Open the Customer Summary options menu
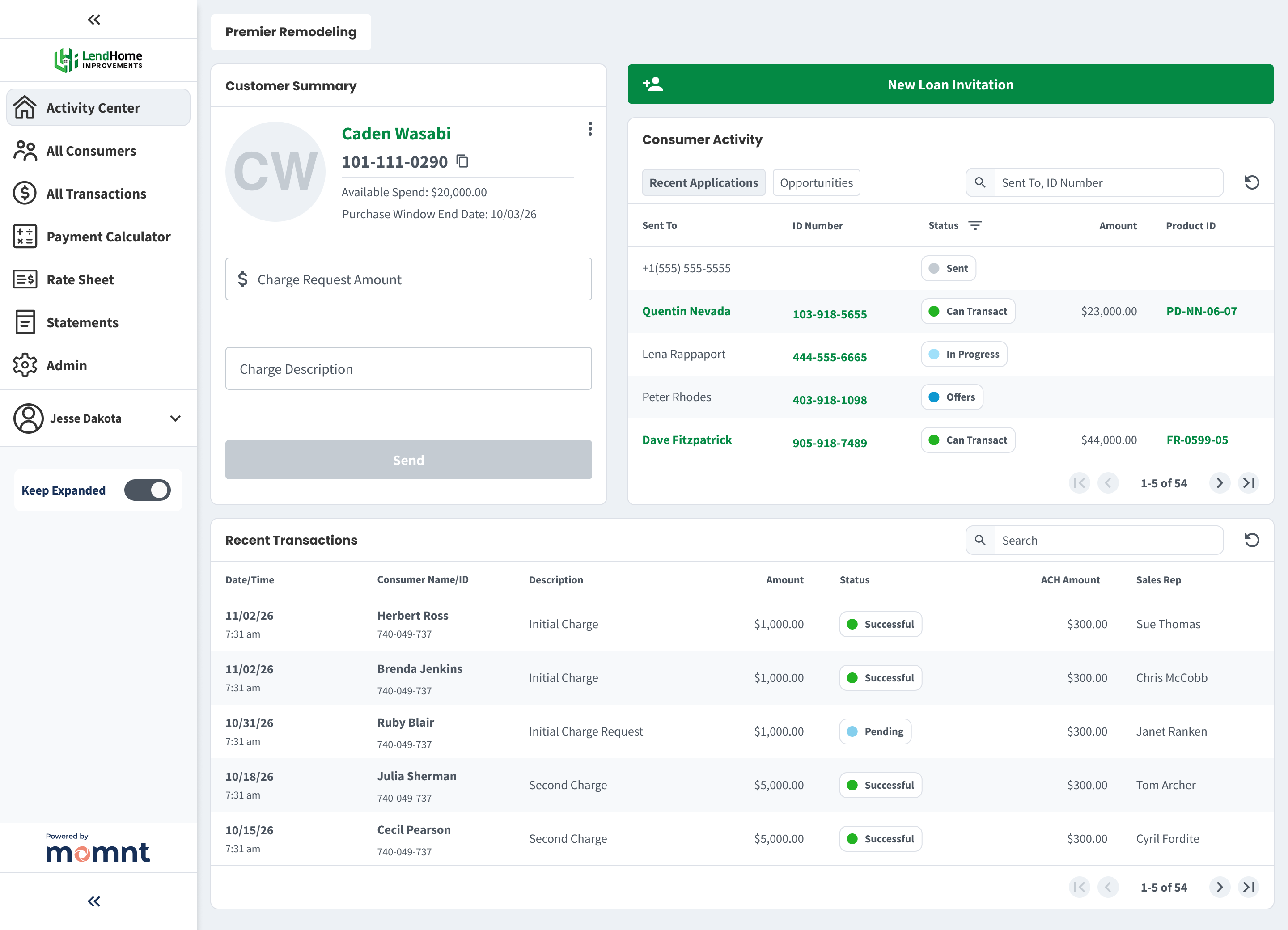Viewport: 1288px width, 930px height. point(590,130)
